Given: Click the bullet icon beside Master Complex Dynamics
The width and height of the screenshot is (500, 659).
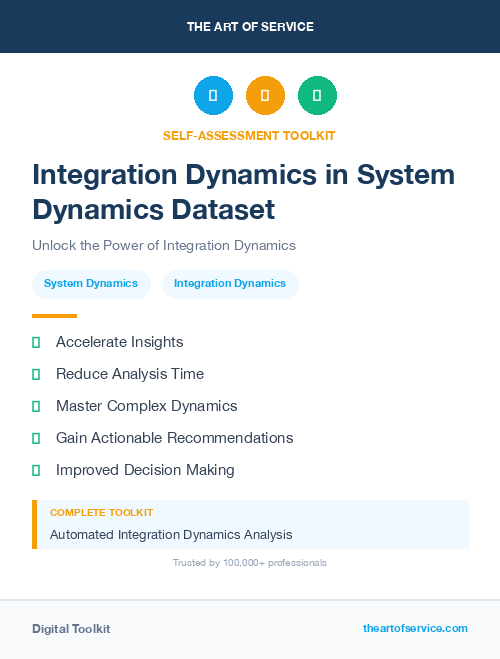Looking at the screenshot, I should click(36, 406).
